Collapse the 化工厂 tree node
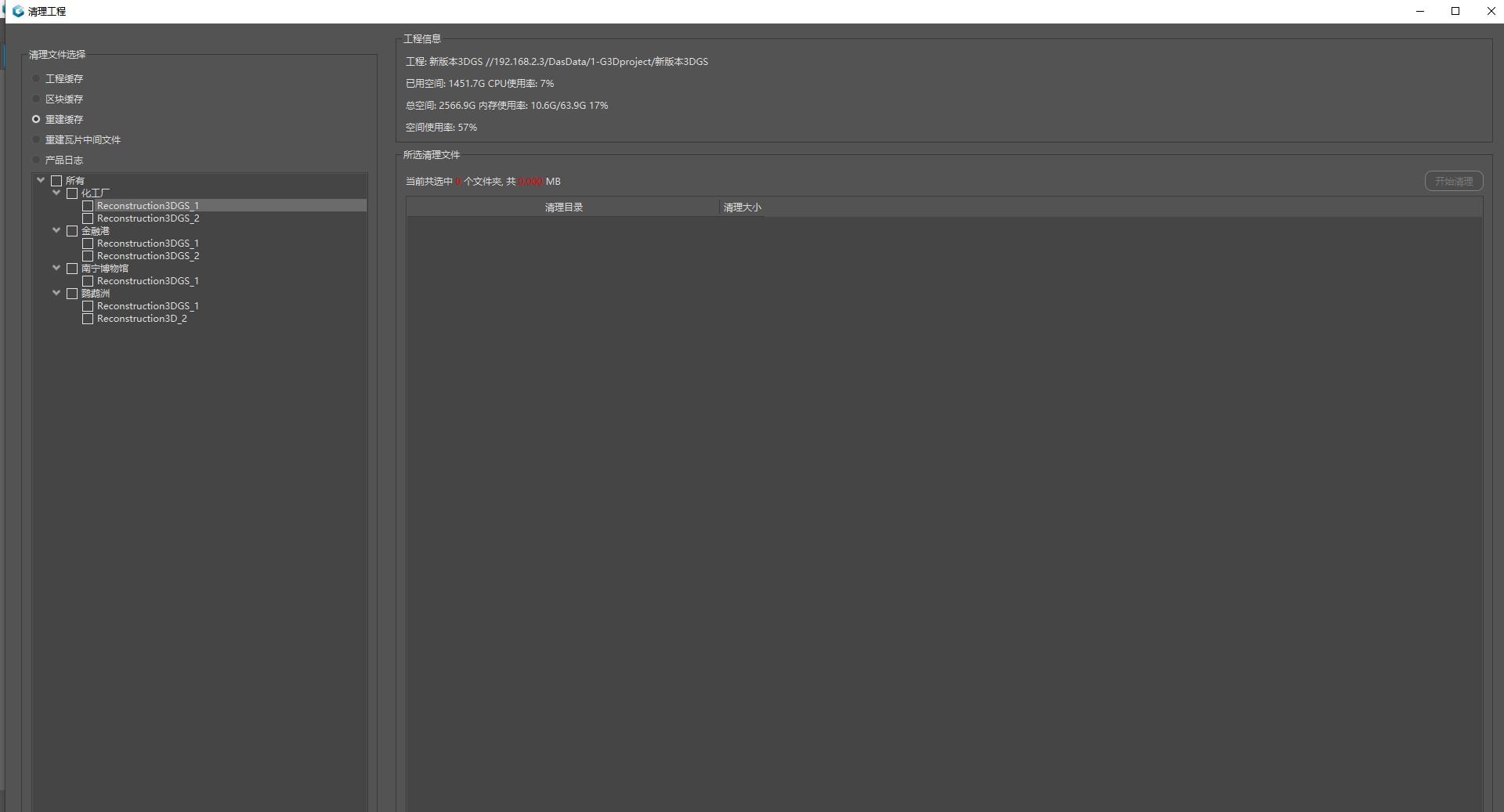Screen dimensions: 1504x812 (56, 193)
